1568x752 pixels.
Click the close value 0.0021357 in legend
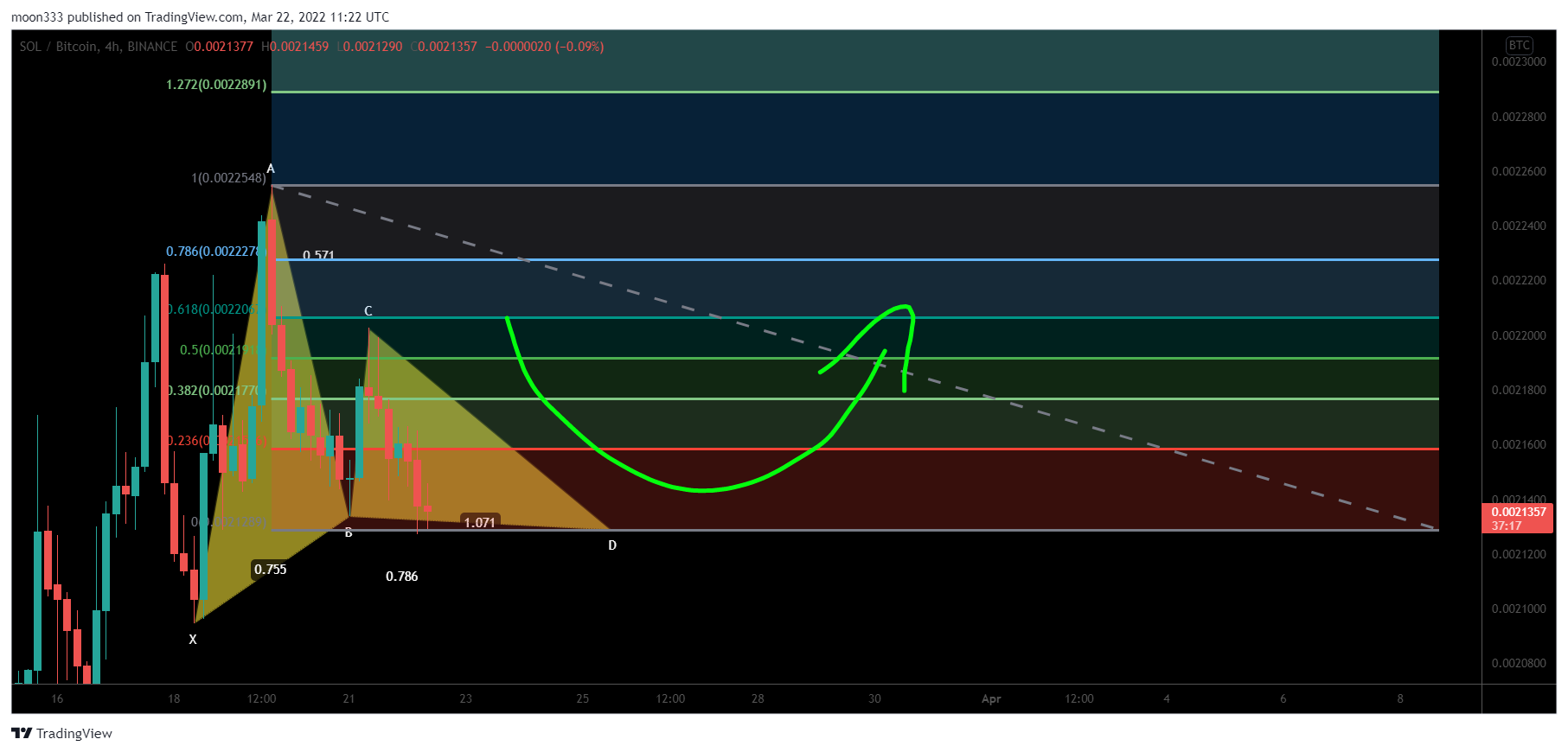coord(447,47)
